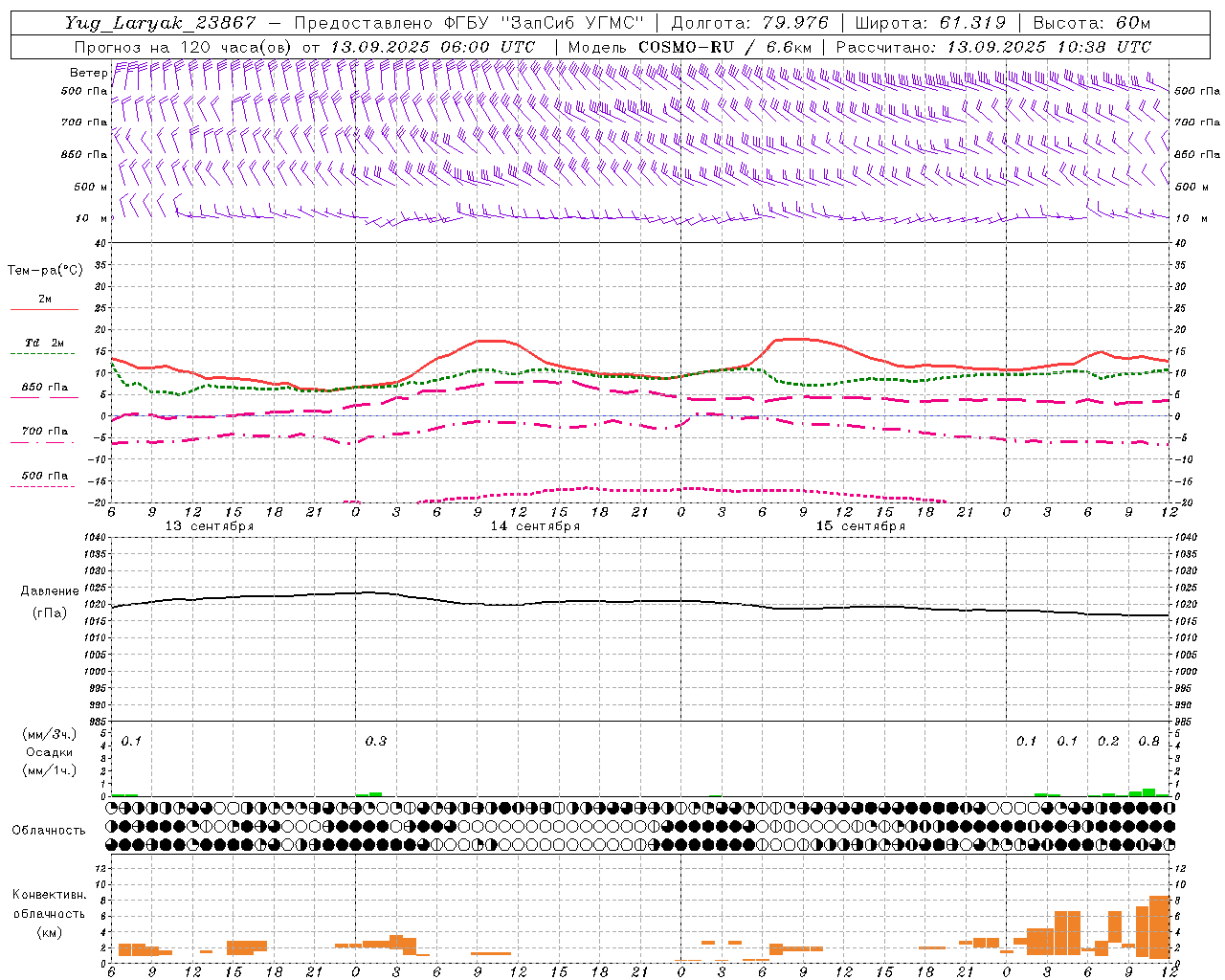The image size is (1225, 980).
Task: Click the 500 м wind level label on left
Action: pyautogui.click(x=91, y=187)
